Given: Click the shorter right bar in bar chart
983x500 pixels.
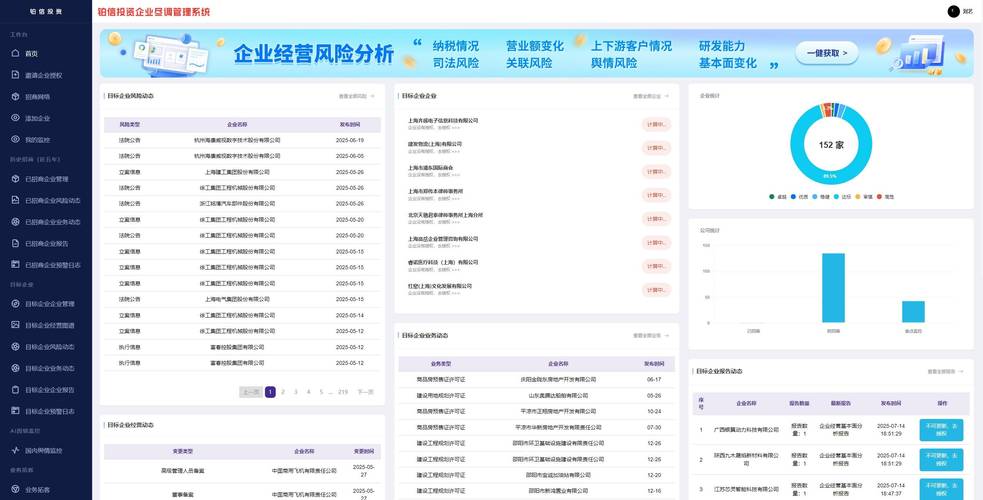Looking at the screenshot, I should click(x=913, y=312).
